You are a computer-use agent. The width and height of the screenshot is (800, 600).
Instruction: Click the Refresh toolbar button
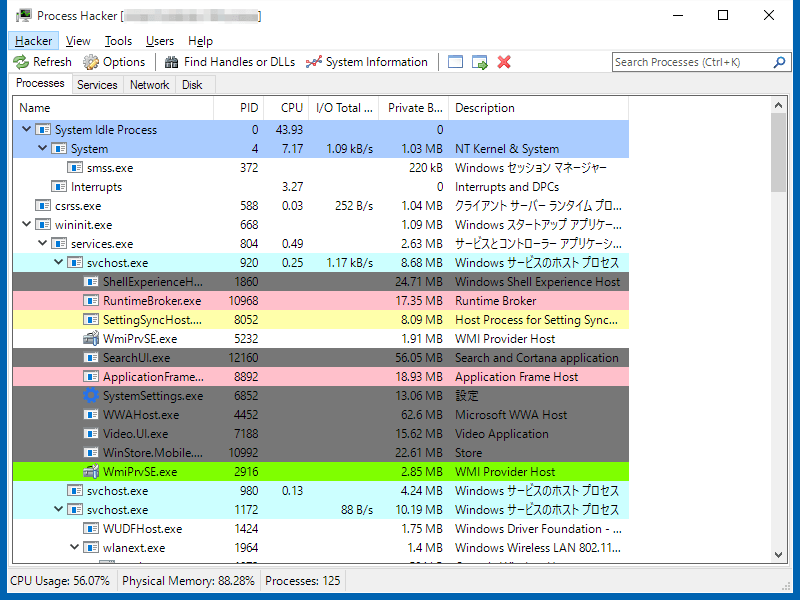pos(42,62)
